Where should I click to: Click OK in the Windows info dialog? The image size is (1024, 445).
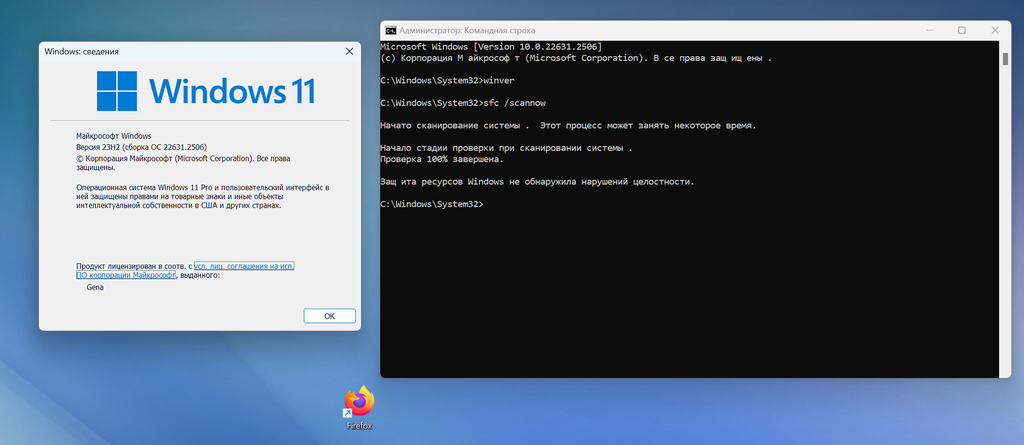click(x=329, y=316)
